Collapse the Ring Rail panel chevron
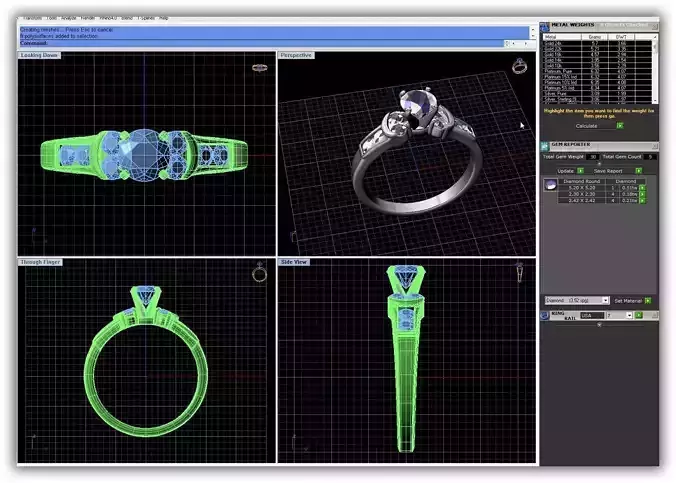 point(599,325)
